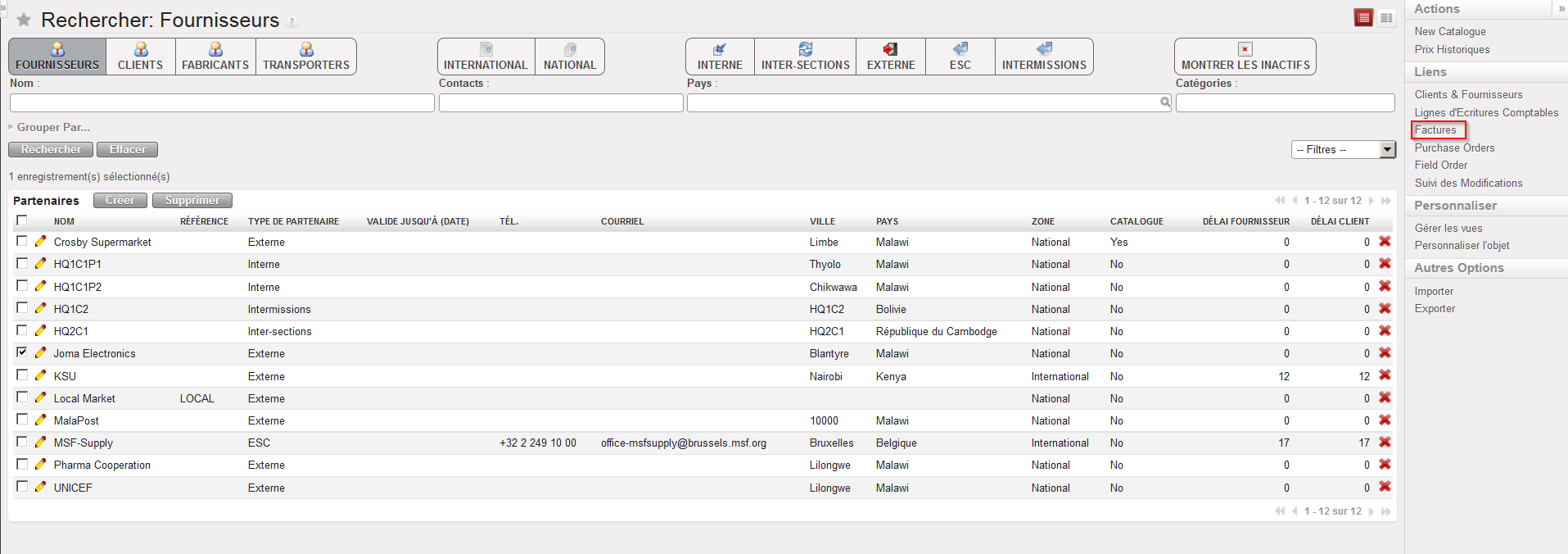
Task: Tick the checkbox for Local Market
Action: (x=22, y=397)
